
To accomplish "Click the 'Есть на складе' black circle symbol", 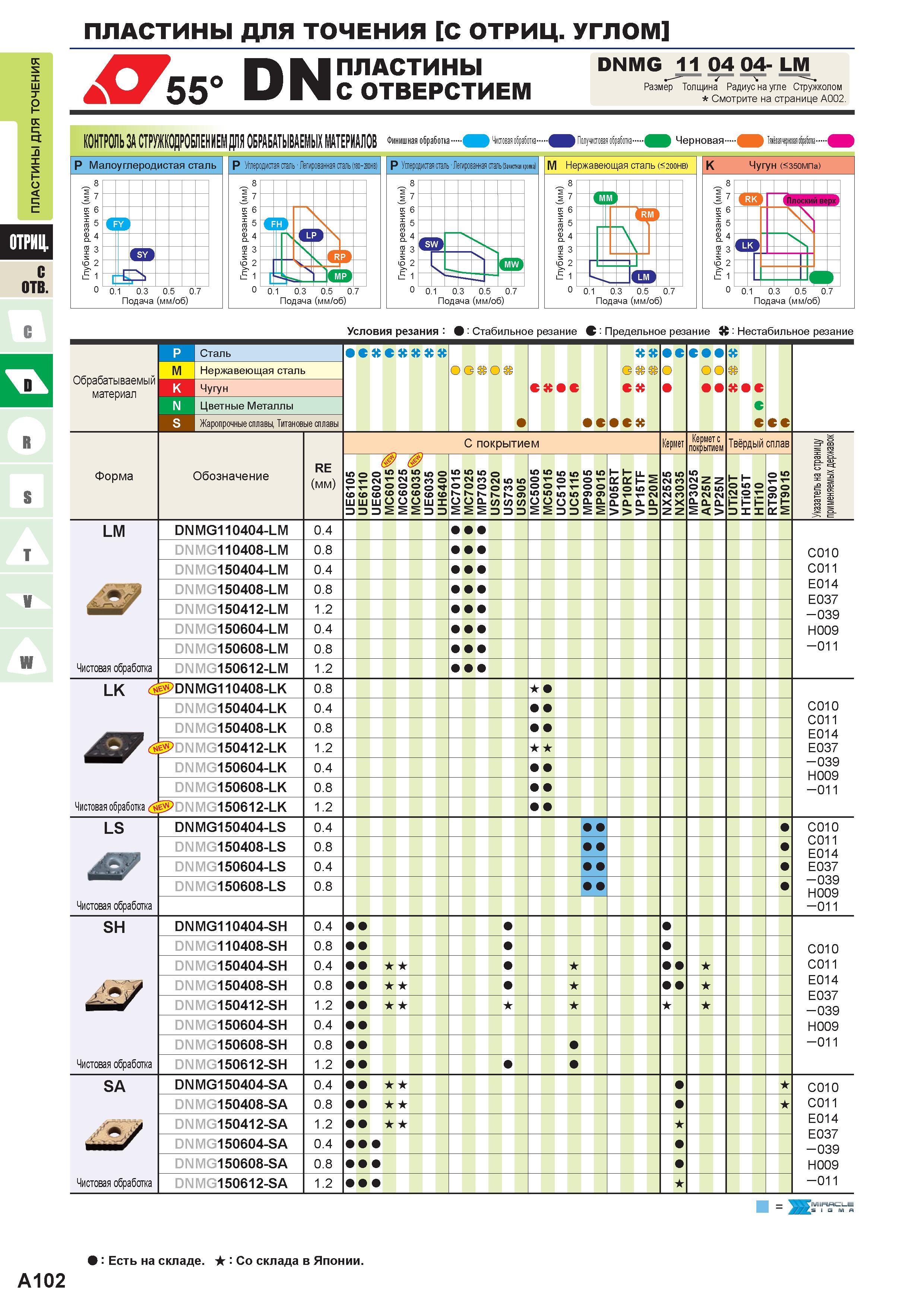I will click(x=92, y=1261).
